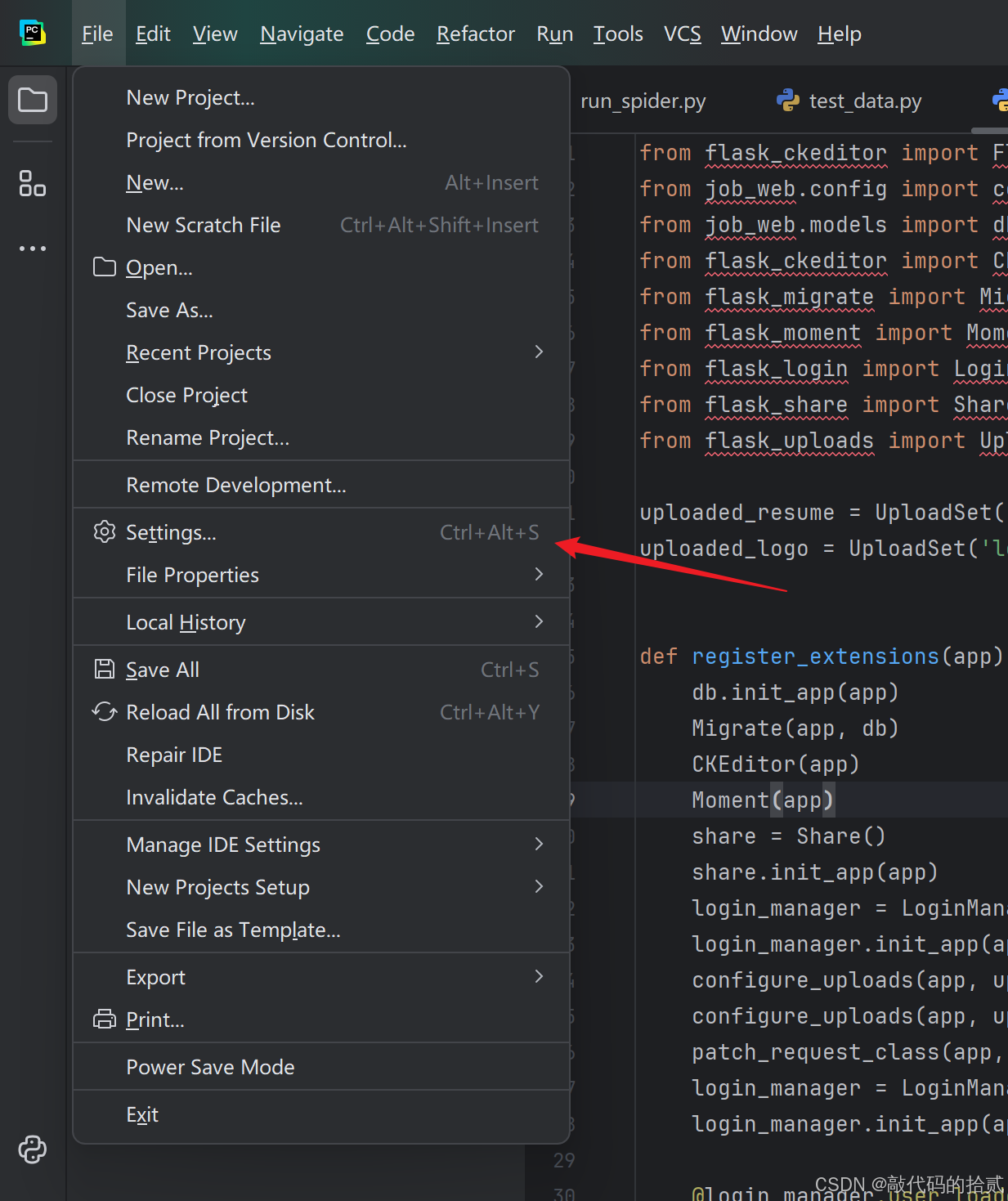Choose New Project... from File menu

tap(321, 97)
